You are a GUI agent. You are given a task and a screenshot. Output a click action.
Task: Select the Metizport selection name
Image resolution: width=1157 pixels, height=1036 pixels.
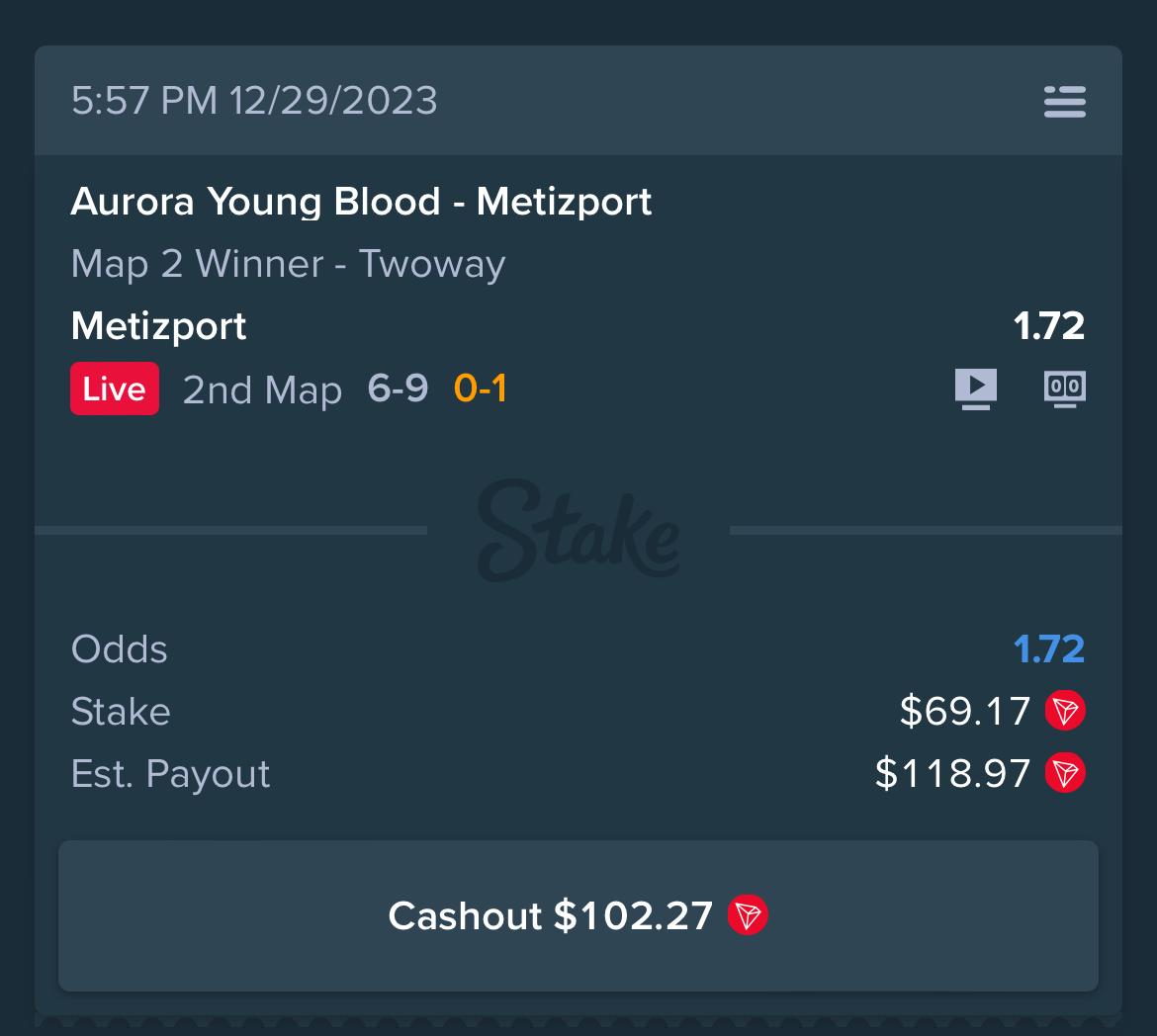158,326
